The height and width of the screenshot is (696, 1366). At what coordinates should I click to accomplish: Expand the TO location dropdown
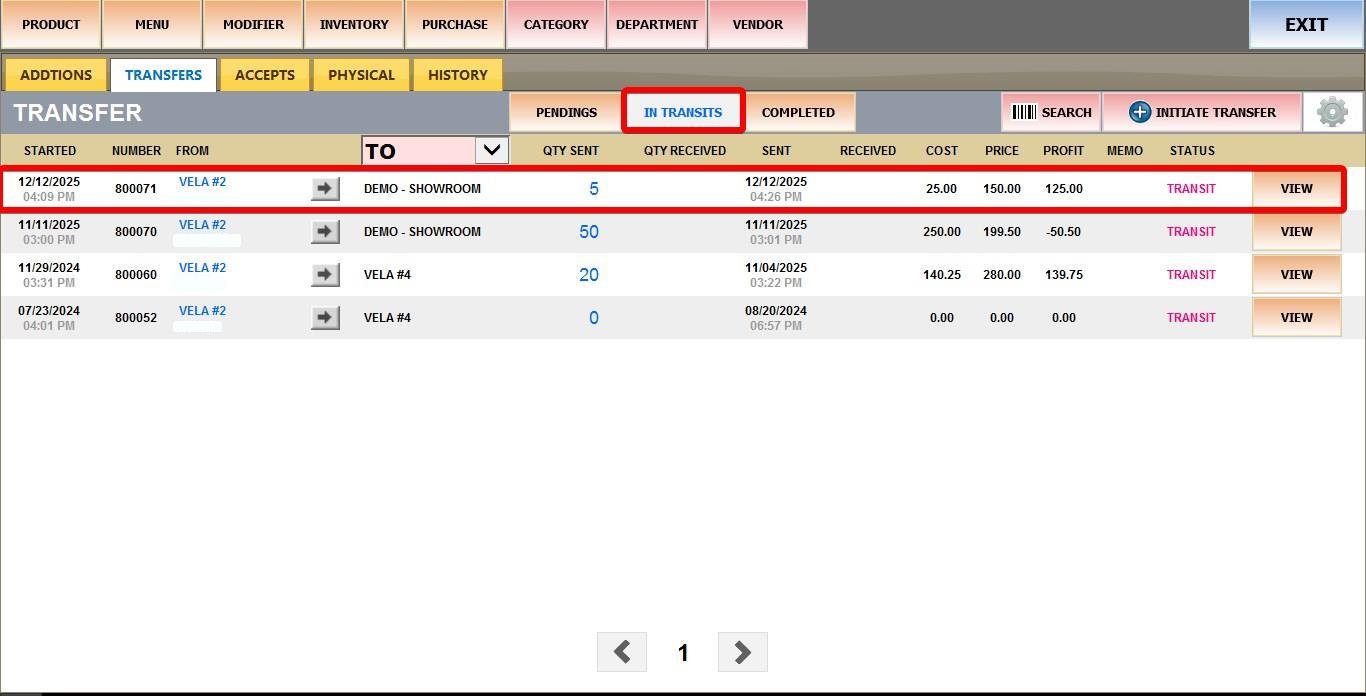point(491,150)
